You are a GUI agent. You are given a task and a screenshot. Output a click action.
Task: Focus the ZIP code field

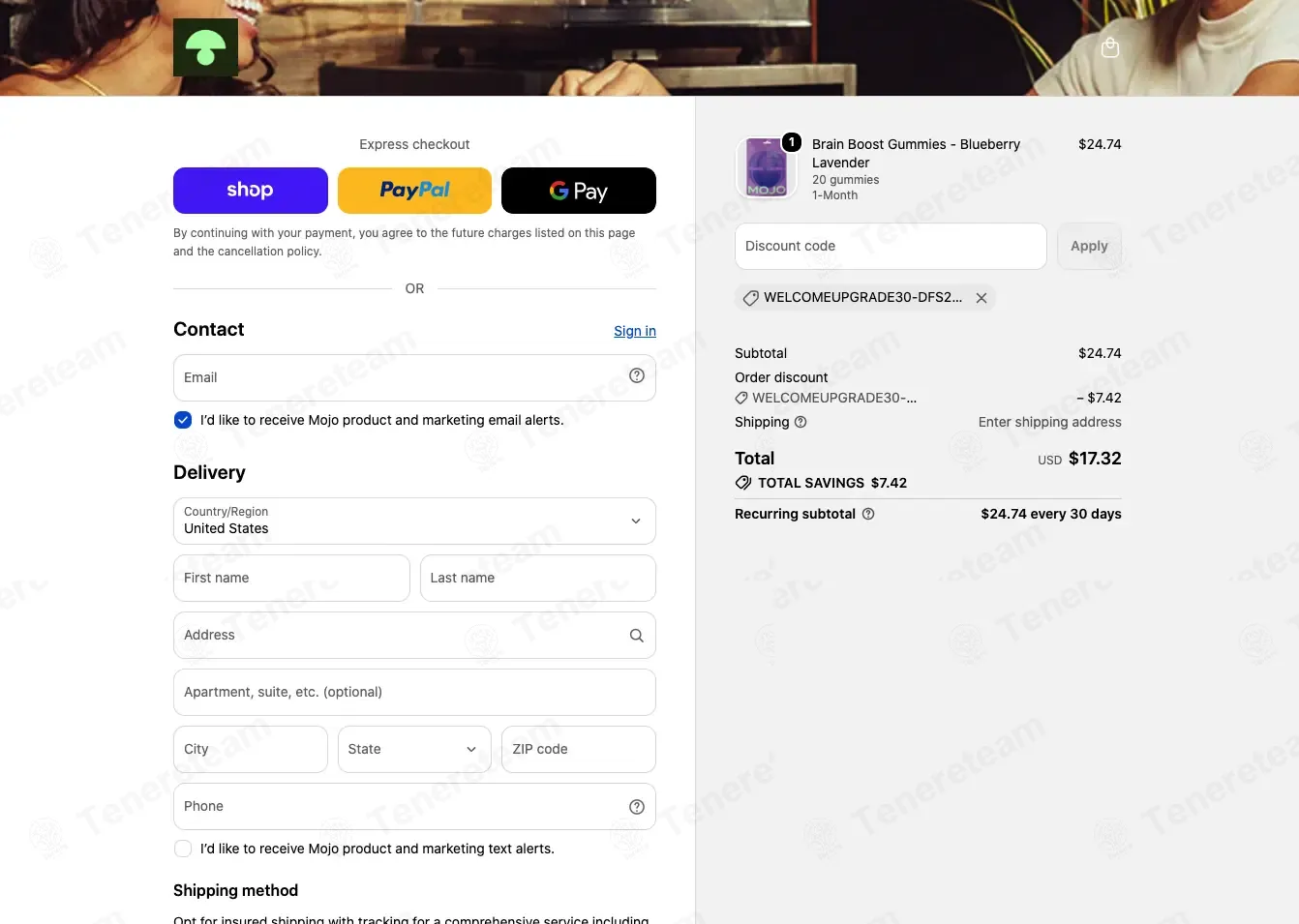coord(579,749)
